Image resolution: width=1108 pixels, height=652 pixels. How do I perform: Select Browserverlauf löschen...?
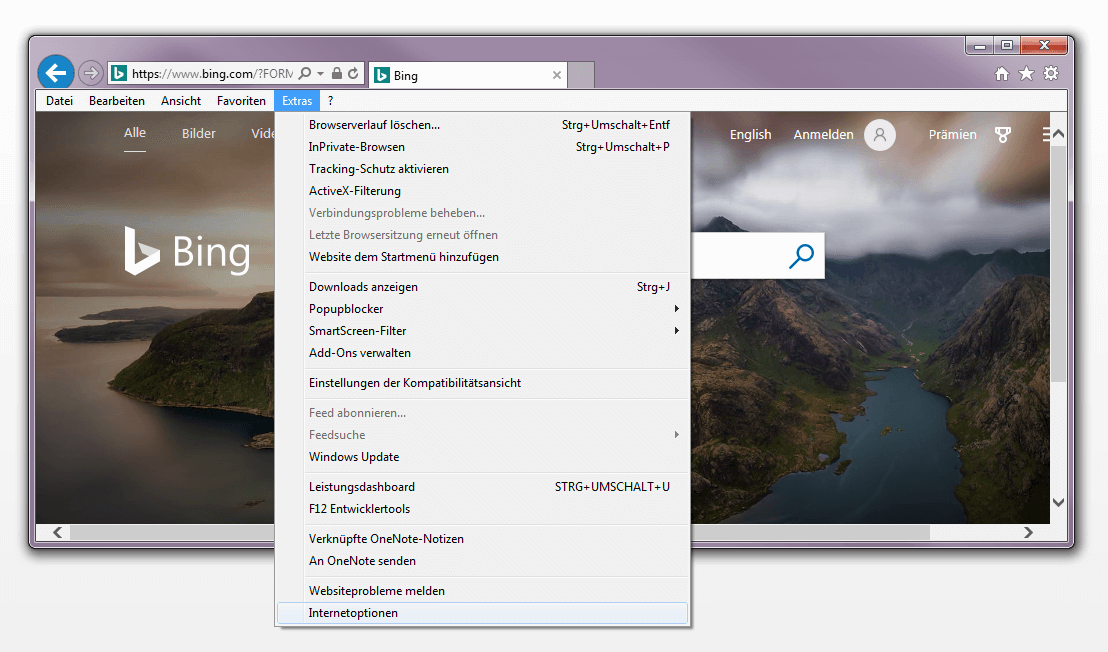coord(483,125)
